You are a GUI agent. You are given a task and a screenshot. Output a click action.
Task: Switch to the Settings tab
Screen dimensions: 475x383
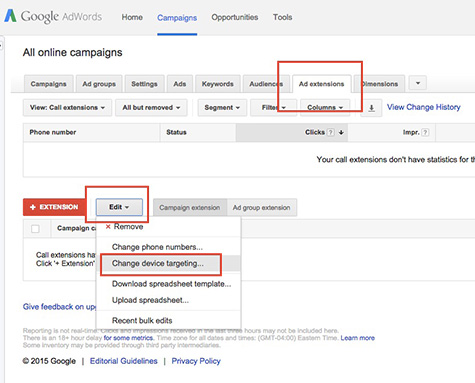tap(144, 84)
